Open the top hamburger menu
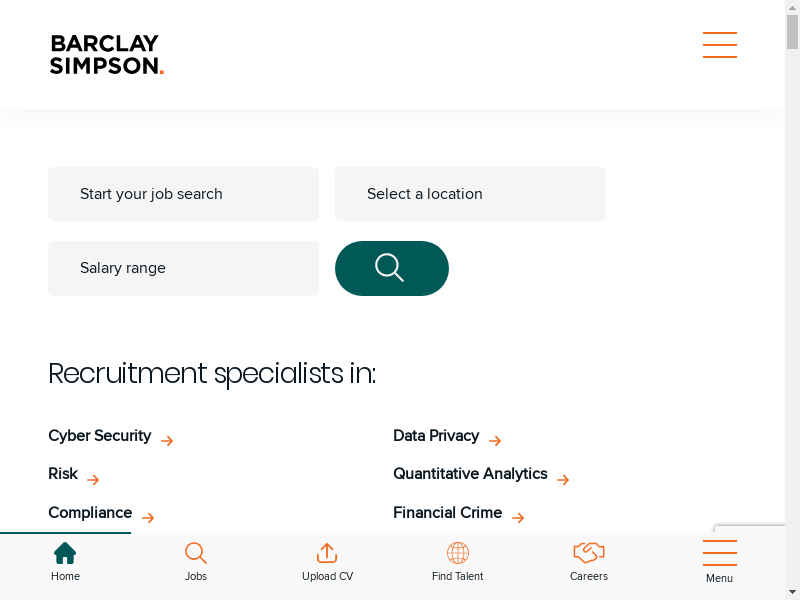 (x=719, y=45)
